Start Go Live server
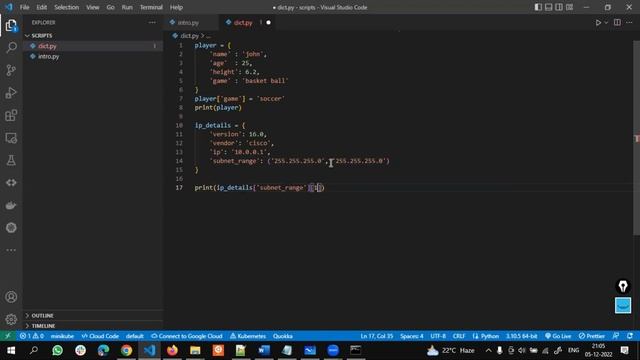The image size is (640, 360). click(x=558, y=336)
